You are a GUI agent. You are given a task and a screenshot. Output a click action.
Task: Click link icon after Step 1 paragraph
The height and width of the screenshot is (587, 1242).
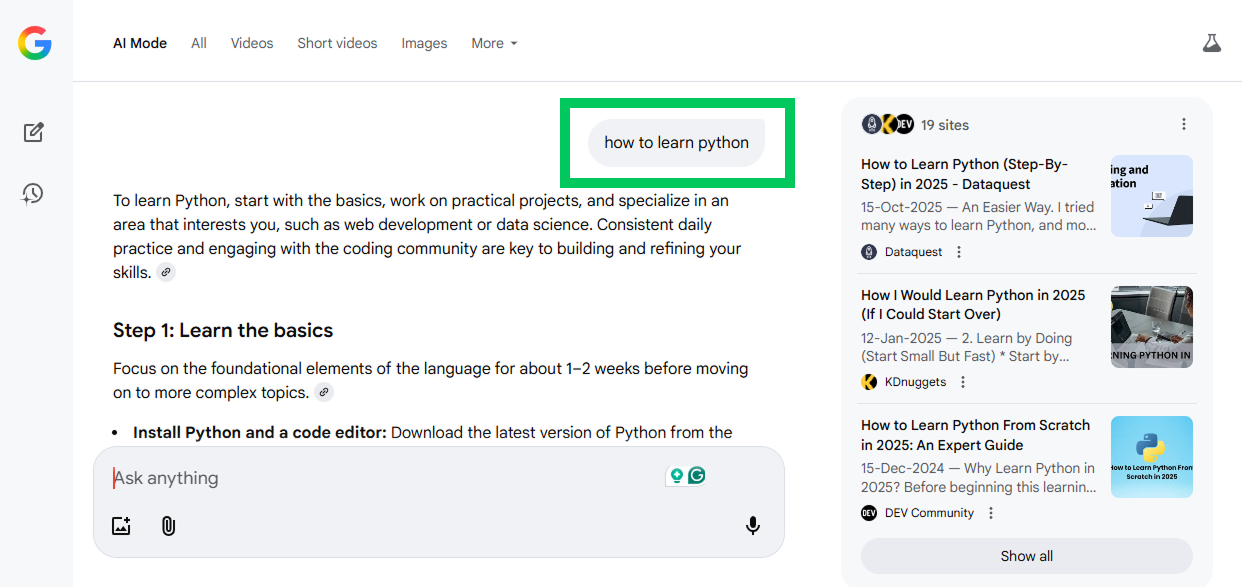pos(323,393)
